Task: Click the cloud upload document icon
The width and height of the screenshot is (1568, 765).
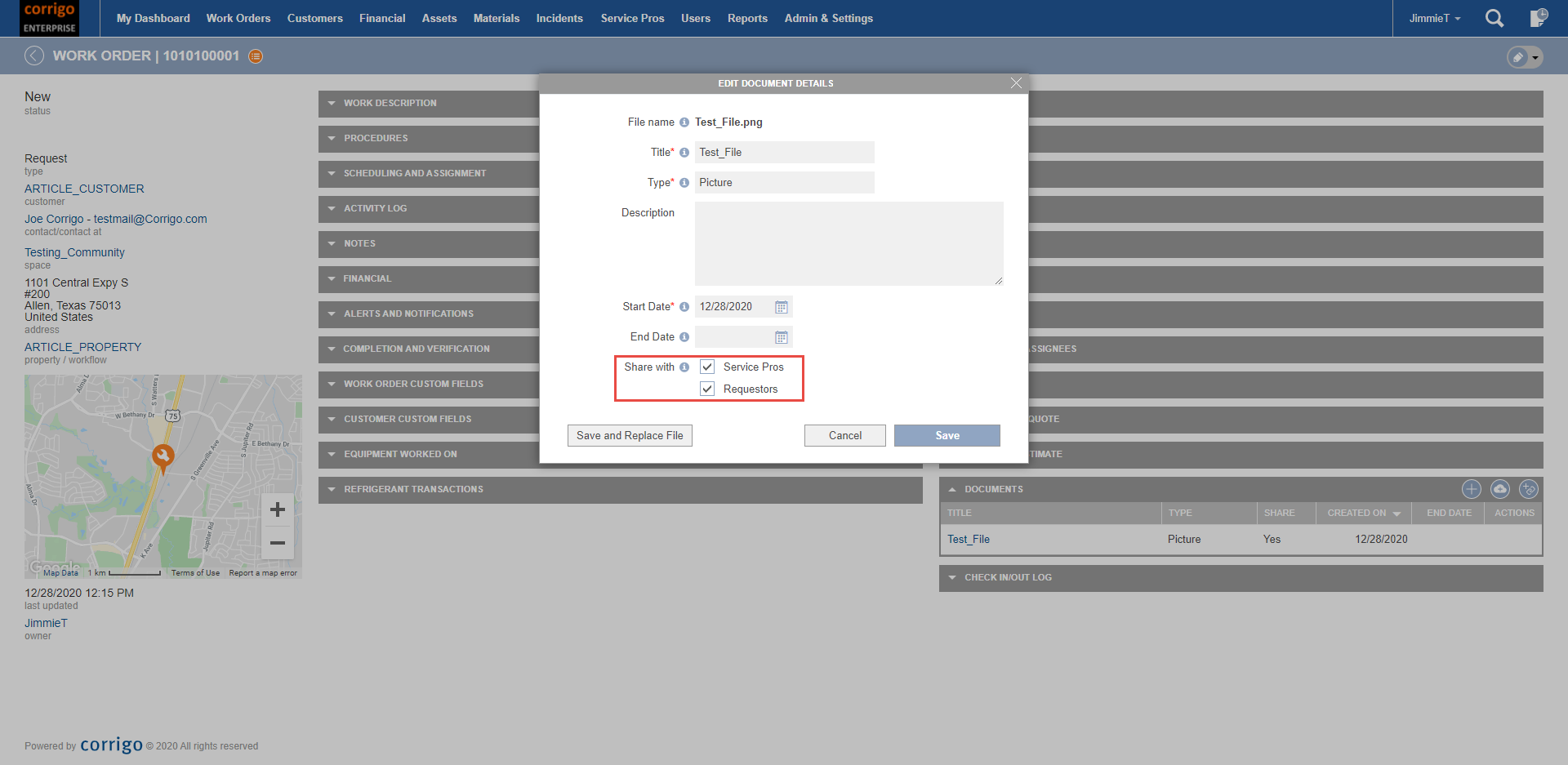Action: tap(1499, 489)
